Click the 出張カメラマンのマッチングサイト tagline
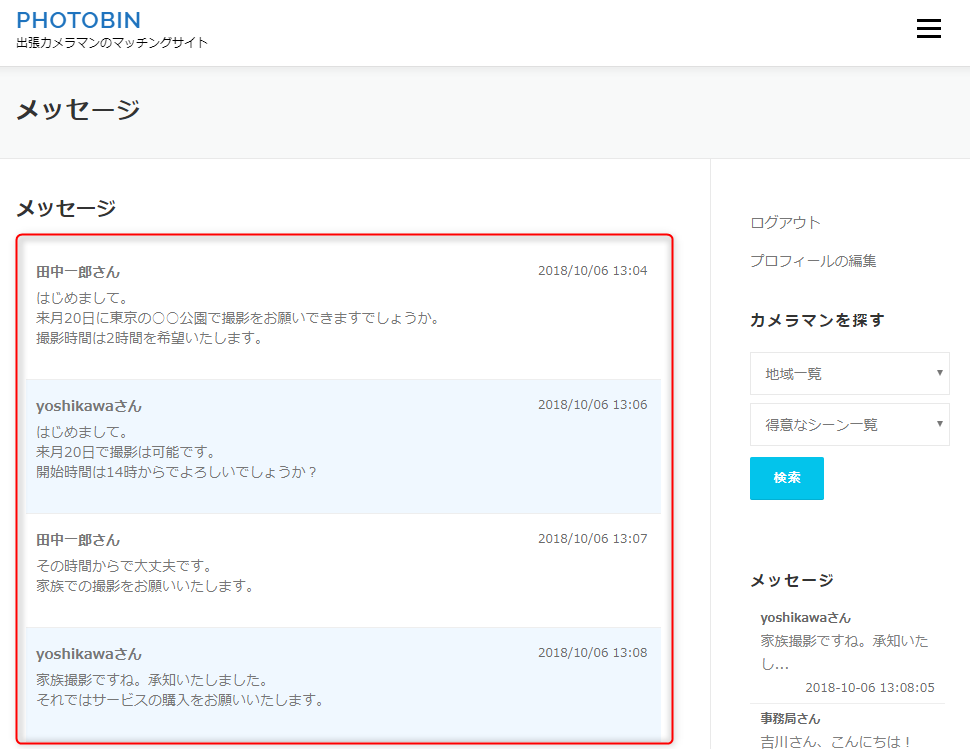This screenshot has width=970, height=749. click(x=112, y=43)
